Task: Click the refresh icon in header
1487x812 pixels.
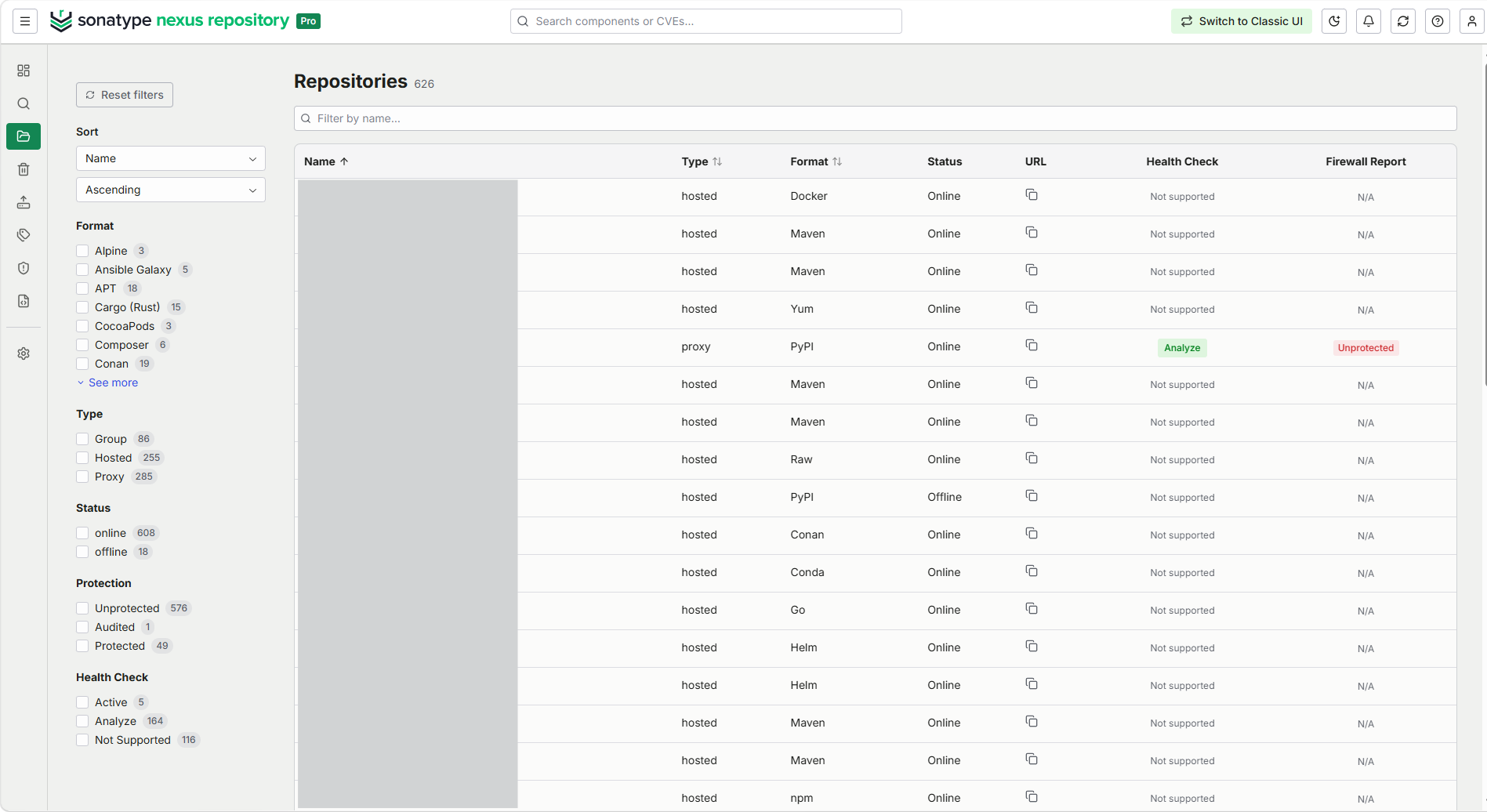Action: coord(1403,21)
